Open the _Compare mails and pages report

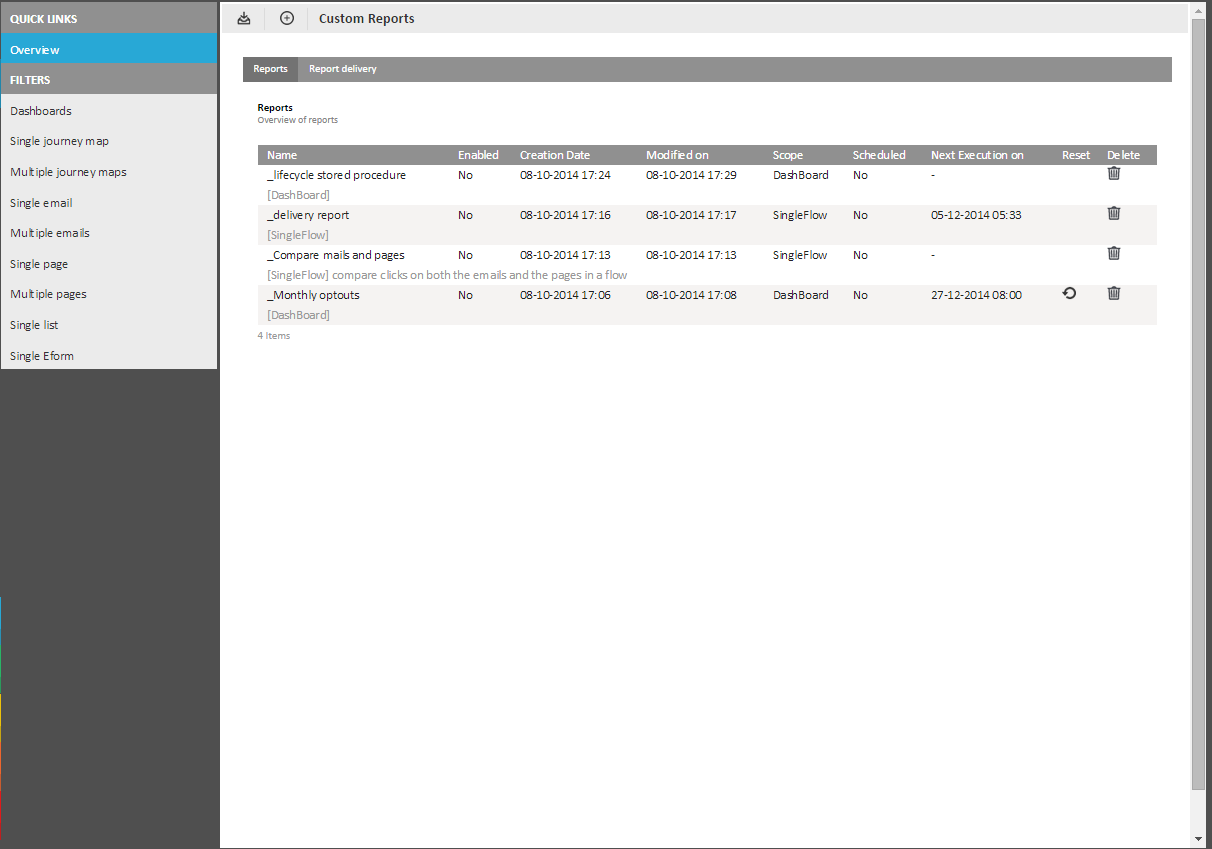point(336,255)
